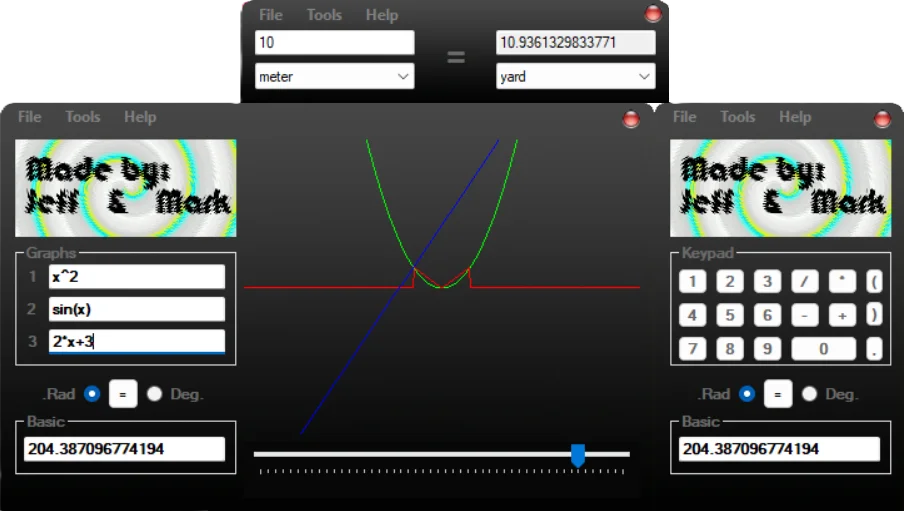Screen dimensions: 904x511
Task: Click the graph zoom slider handle
Action: 578,455
